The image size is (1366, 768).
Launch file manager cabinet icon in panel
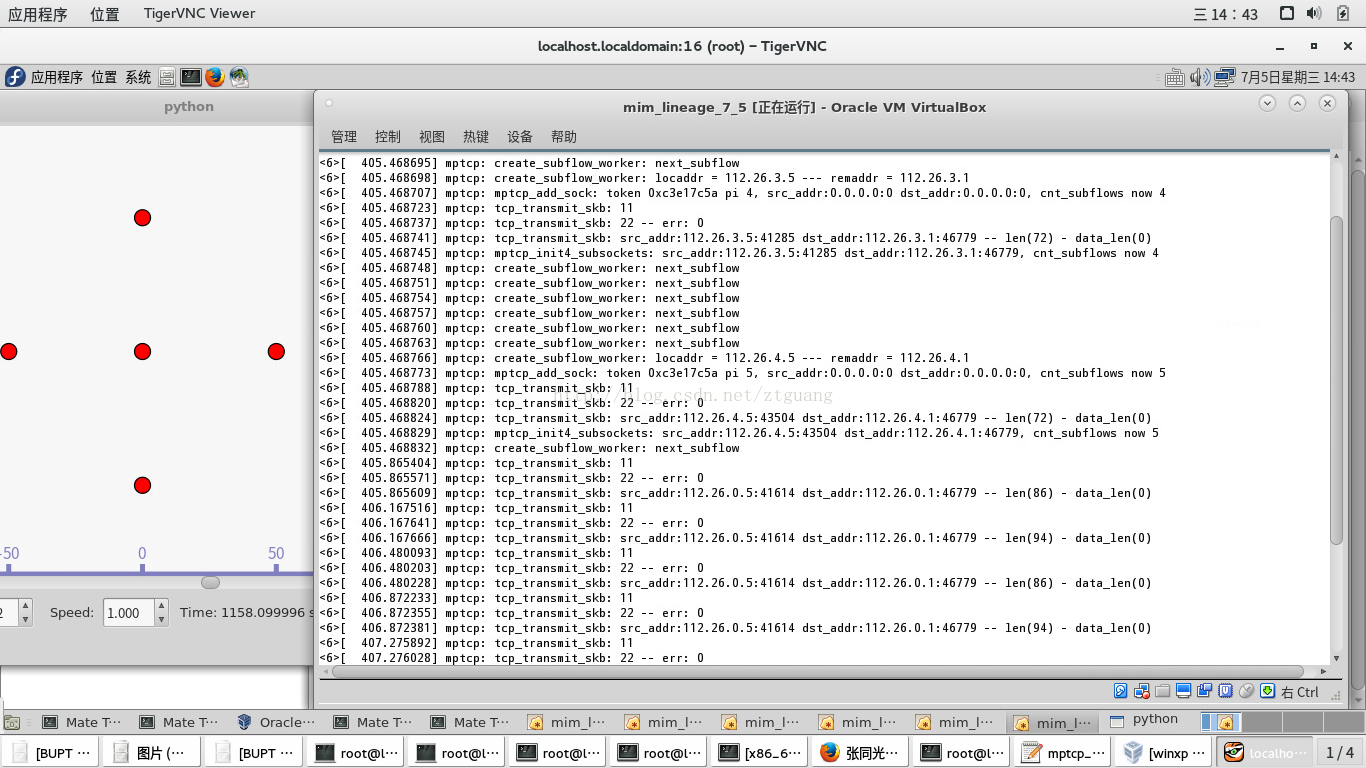coord(167,77)
